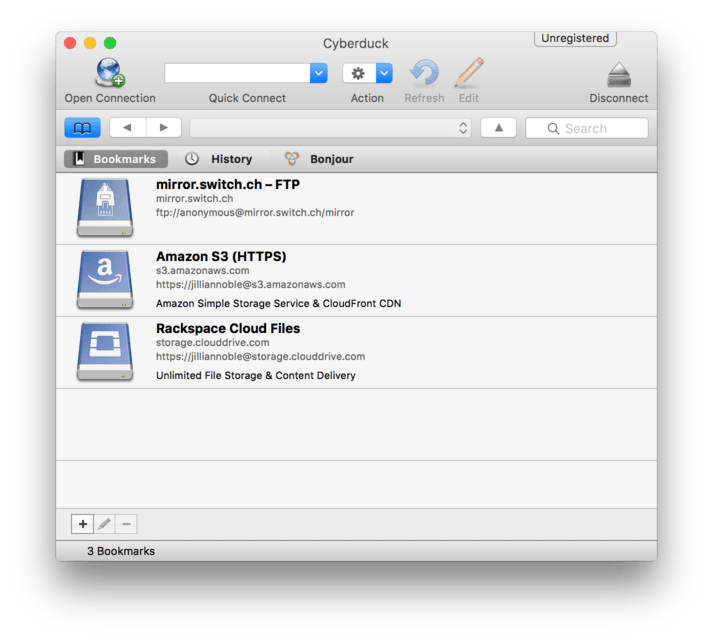Switch to the Bonjour tab

click(319, 159)
